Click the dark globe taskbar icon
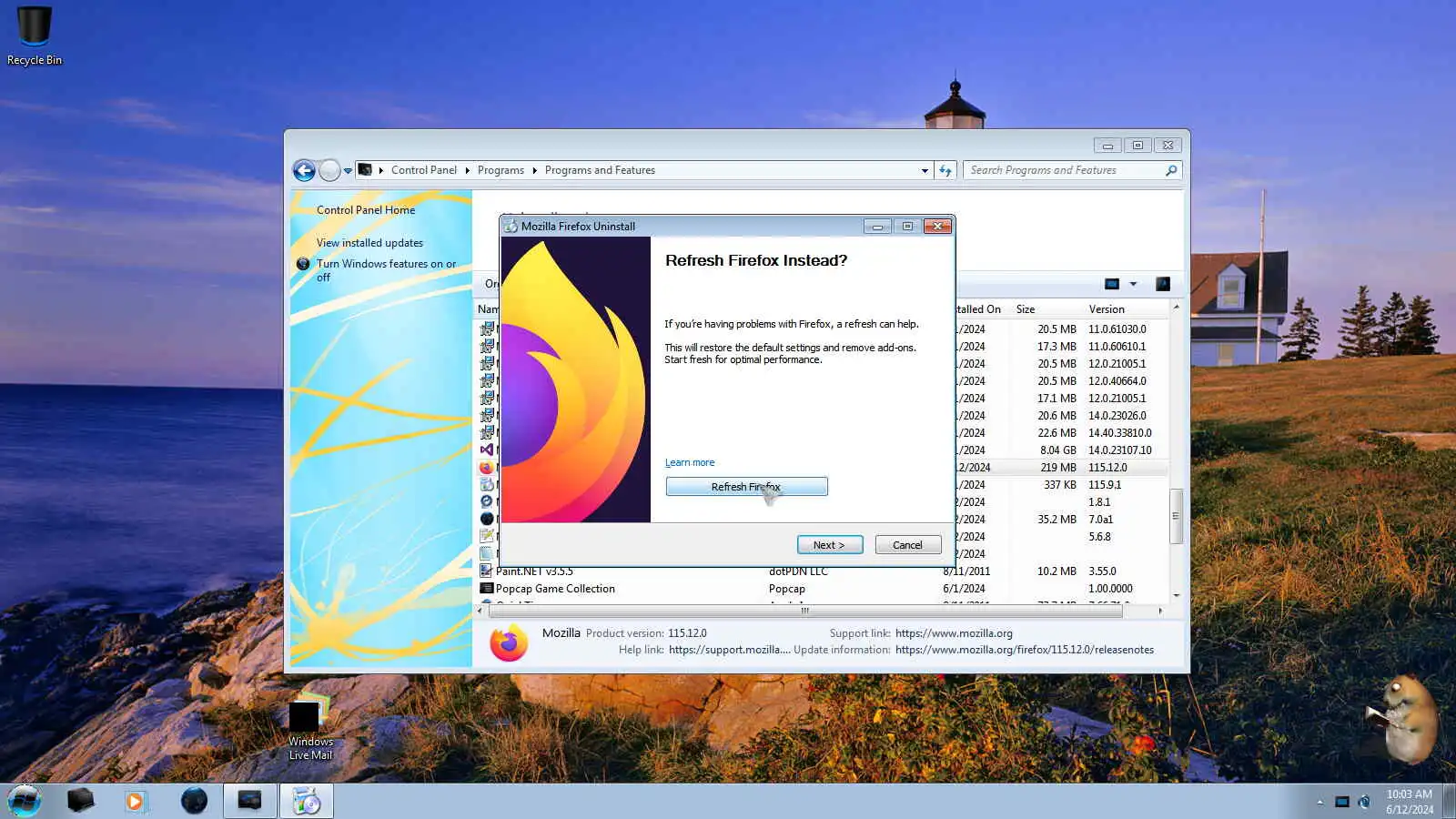The width and height of the screenshot is (1456, 819). pos(194,801)
